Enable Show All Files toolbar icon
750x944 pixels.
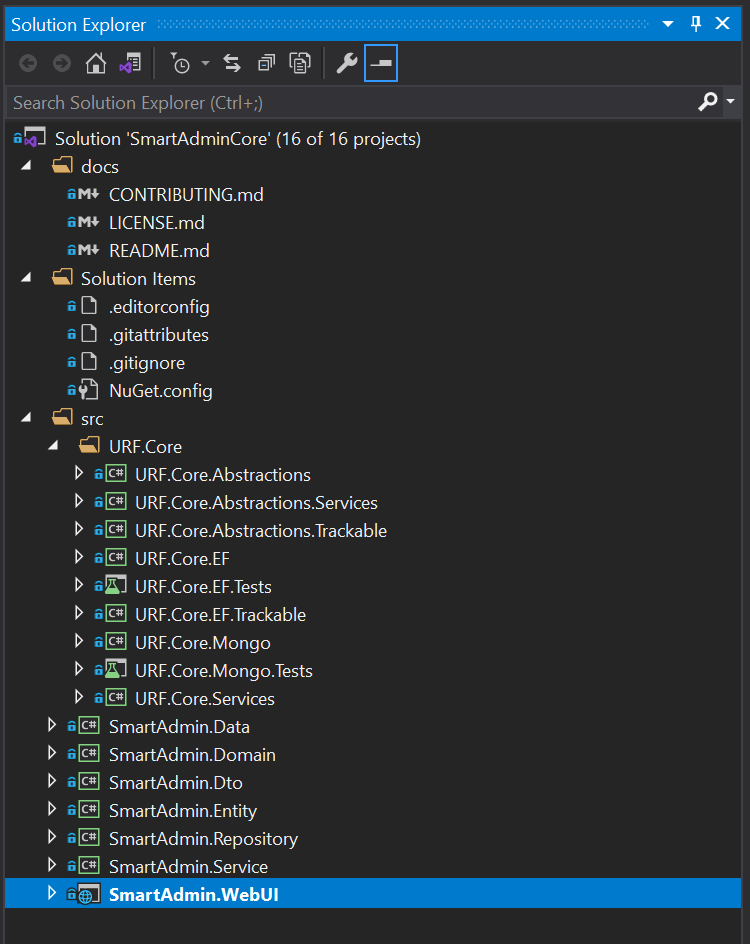300,64
